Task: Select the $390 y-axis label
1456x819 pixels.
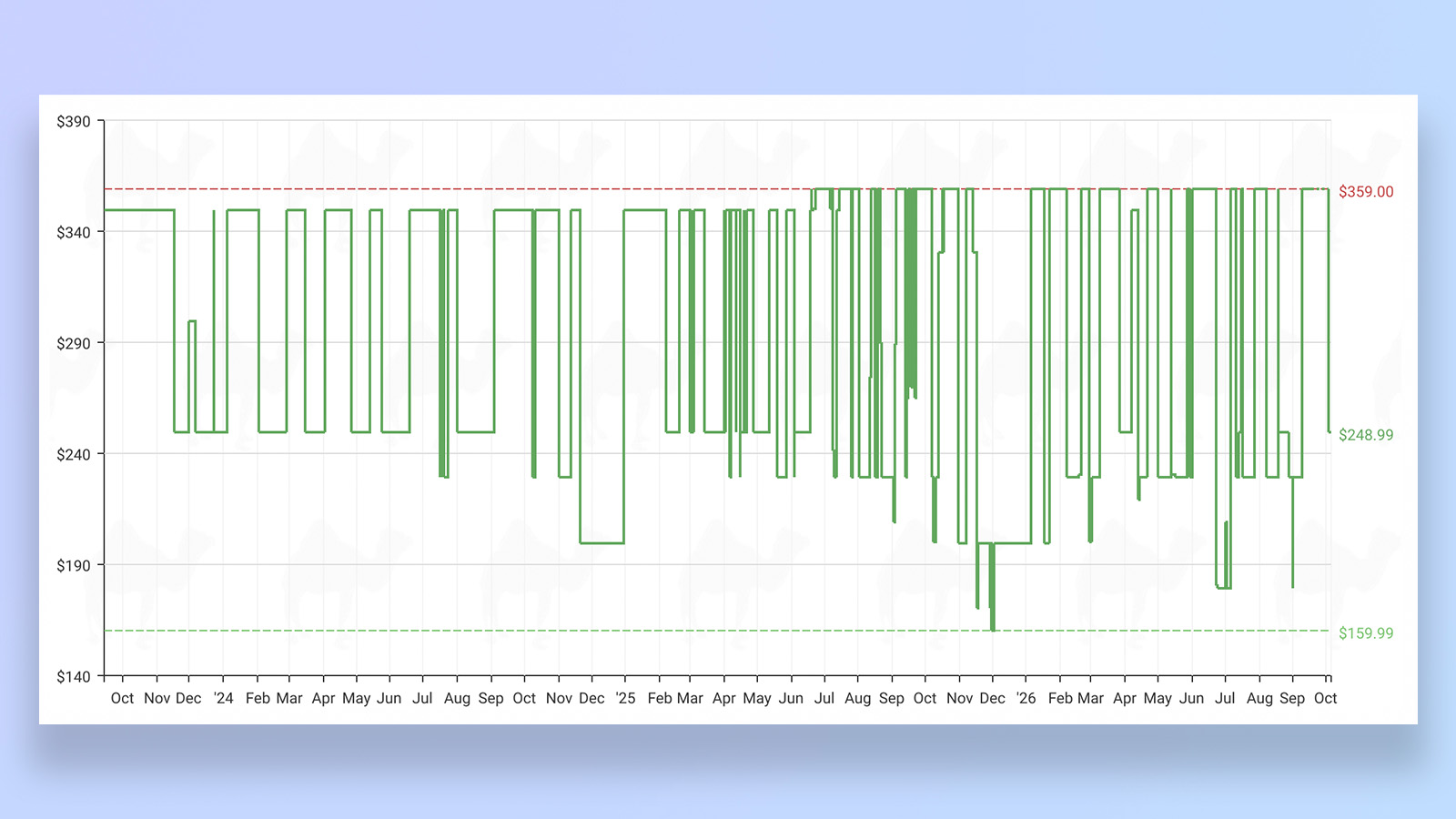Action: point(74,121)
